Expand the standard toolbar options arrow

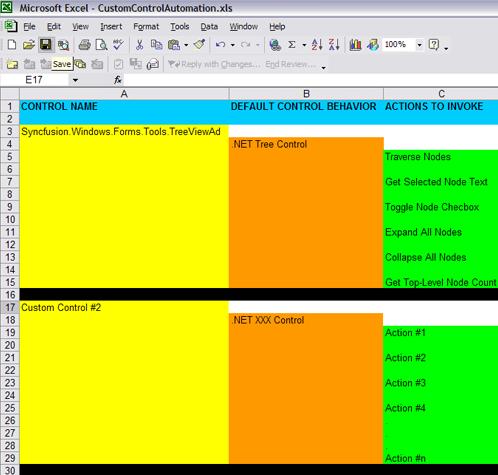(x=446, y=49)
